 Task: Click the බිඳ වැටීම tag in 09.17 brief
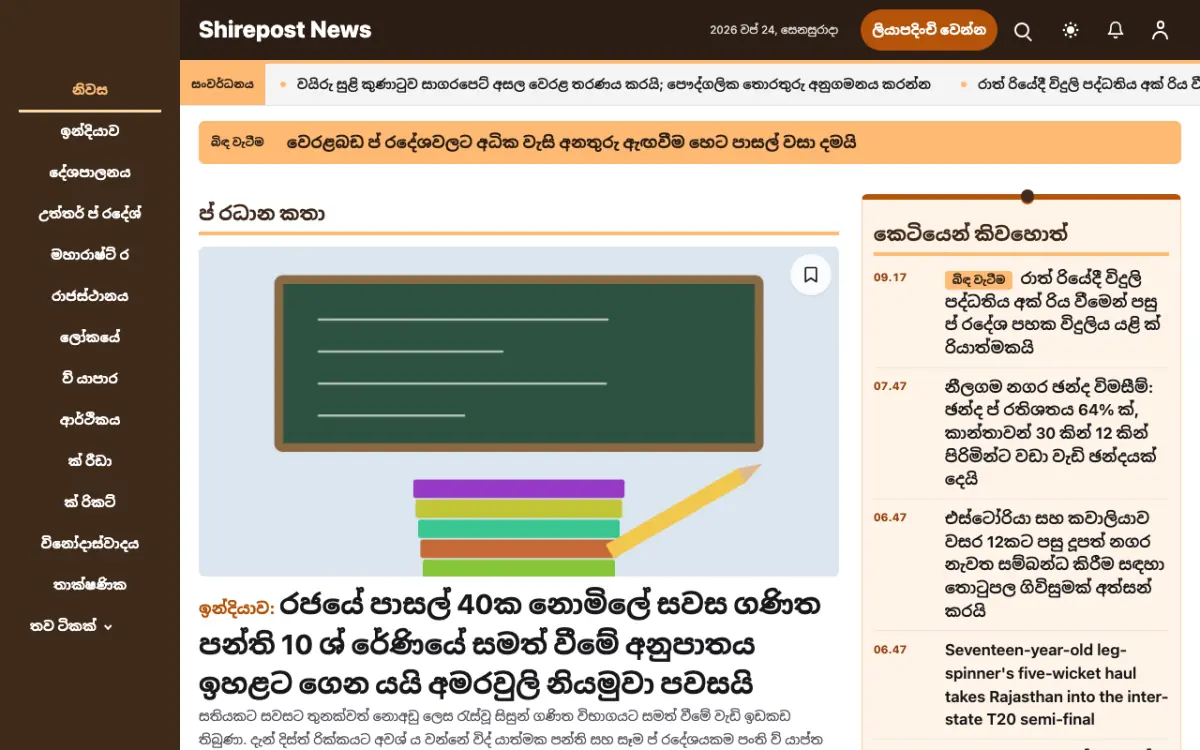pyautogui.click(x=979, y=279)
